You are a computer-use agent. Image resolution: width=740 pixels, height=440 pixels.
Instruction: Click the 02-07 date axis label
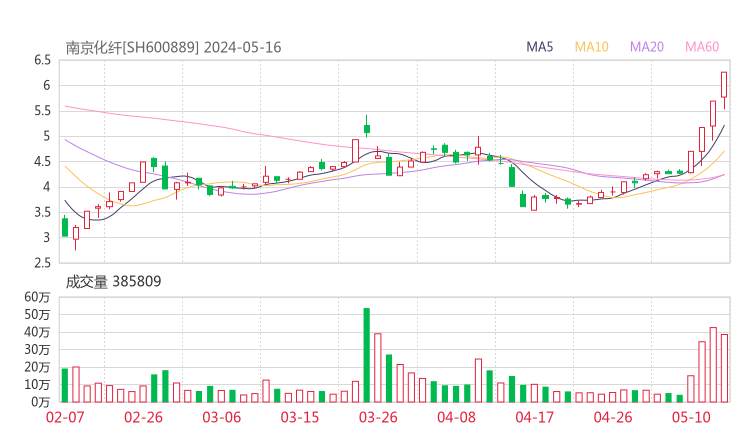click(x=65, y=417)
